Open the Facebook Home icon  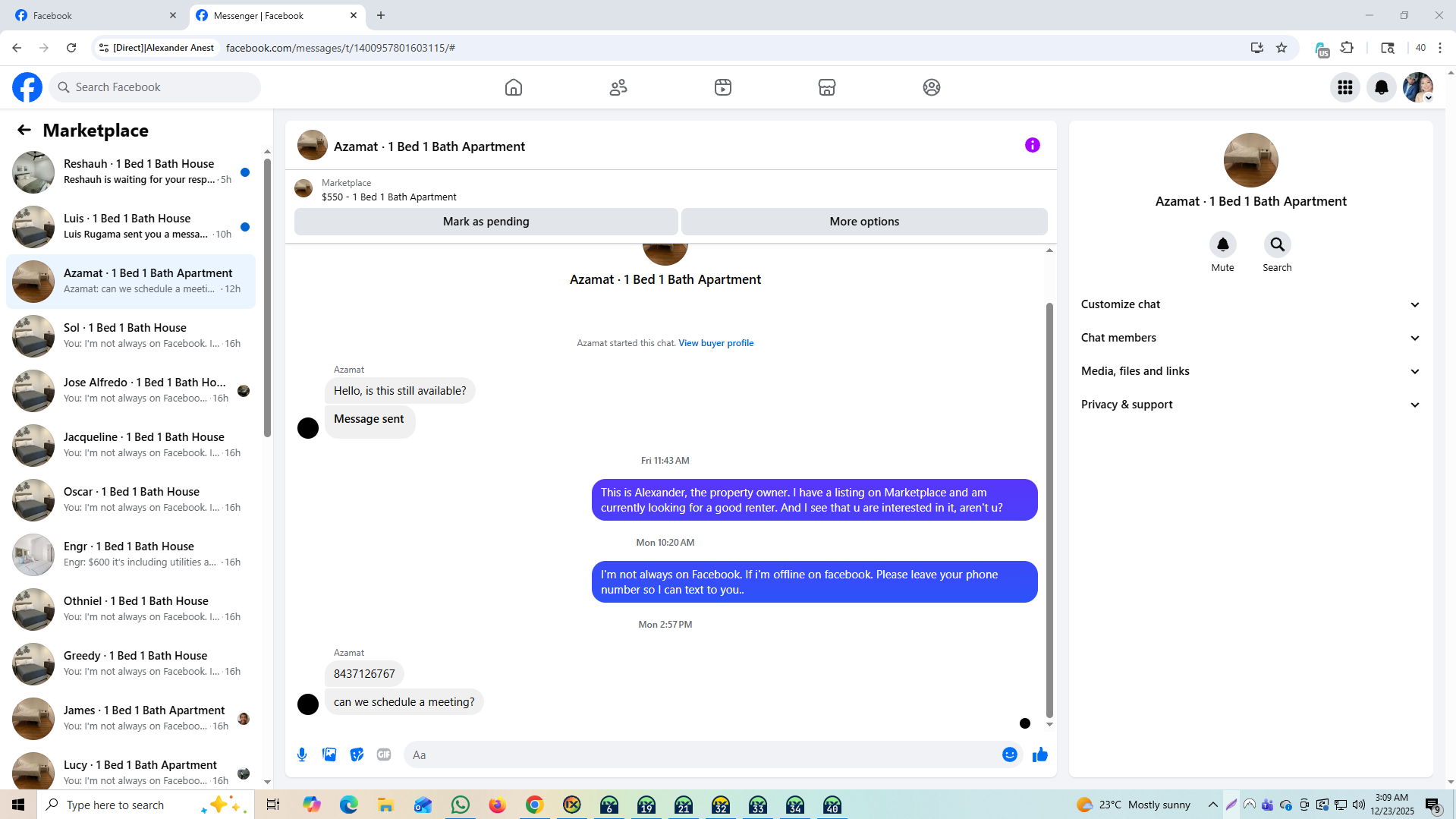514,87
